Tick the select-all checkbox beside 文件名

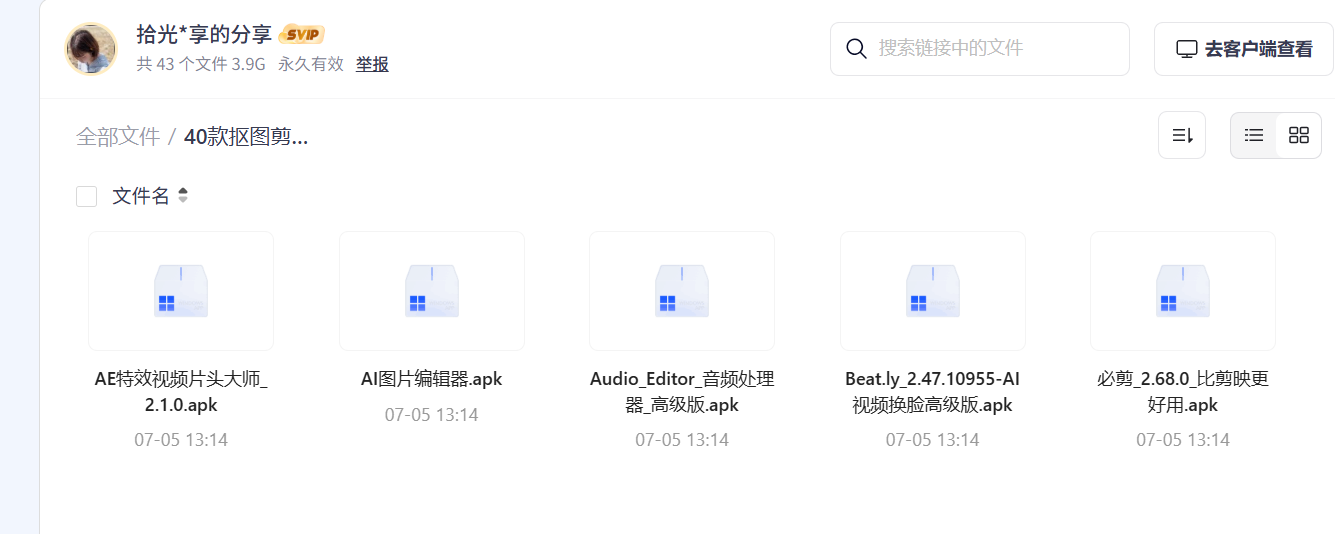pos(87,196)
